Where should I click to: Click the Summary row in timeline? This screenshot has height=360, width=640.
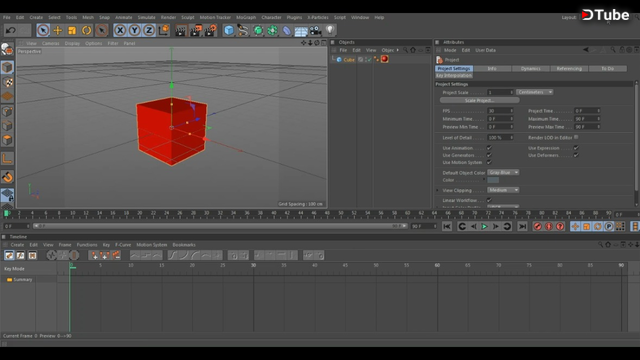click(x=22, y=280)
